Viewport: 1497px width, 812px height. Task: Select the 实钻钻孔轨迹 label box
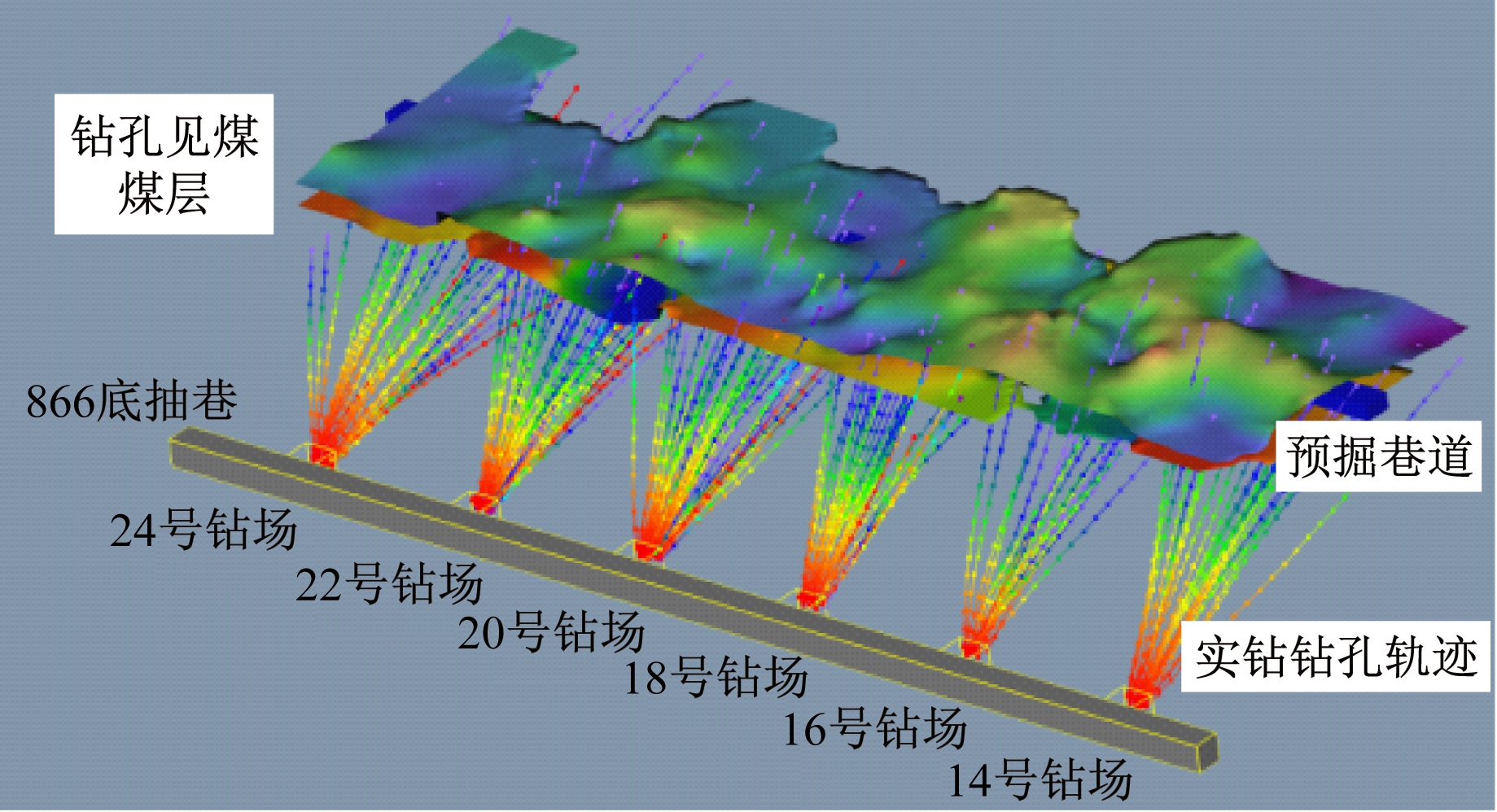point(1335,657)
